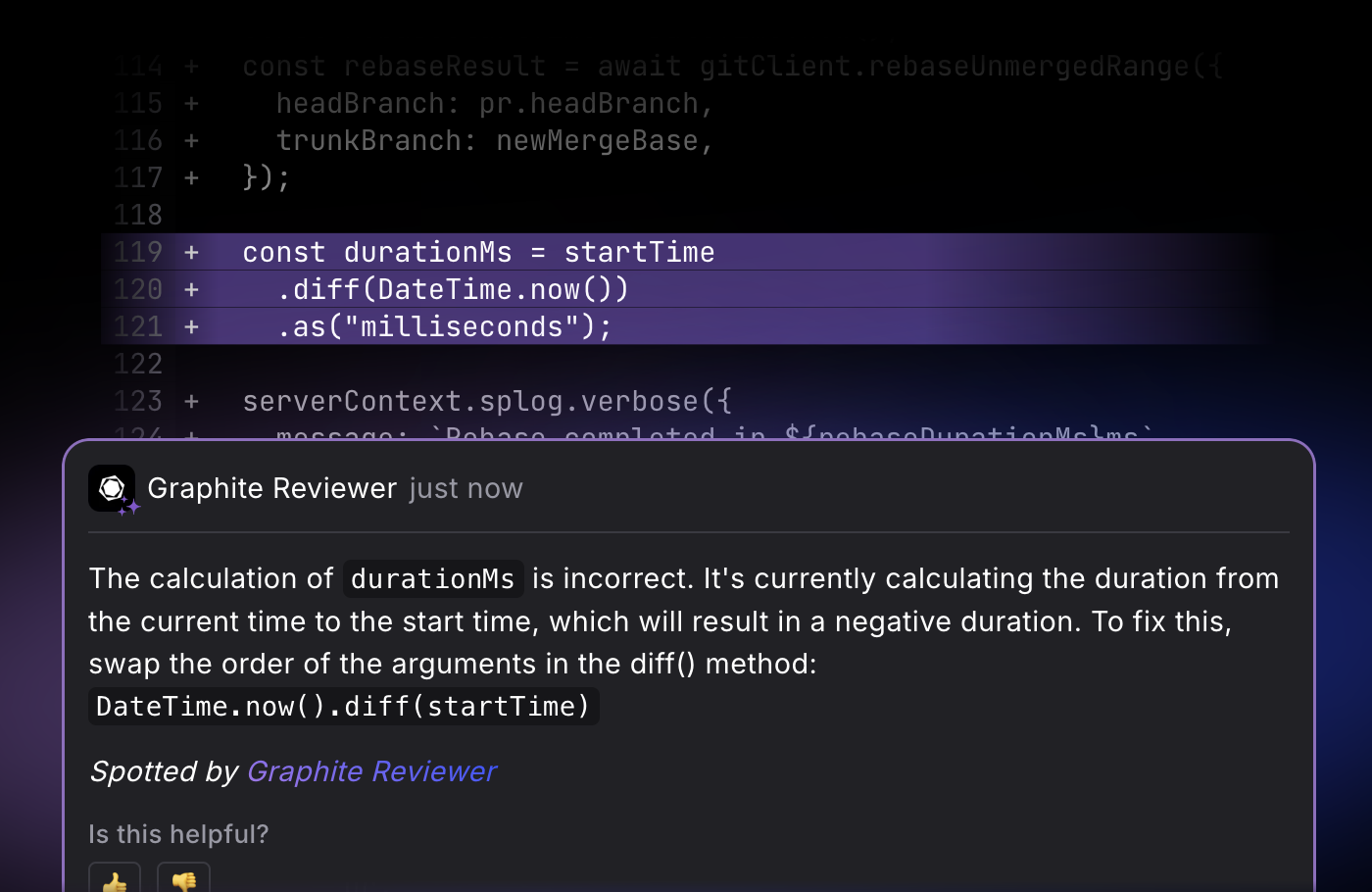Image resolution: width=1372 pixels, height=892 pixels.
Task: Click the 'trunkBranch: newMergeBase' code line
Action: 495,140
